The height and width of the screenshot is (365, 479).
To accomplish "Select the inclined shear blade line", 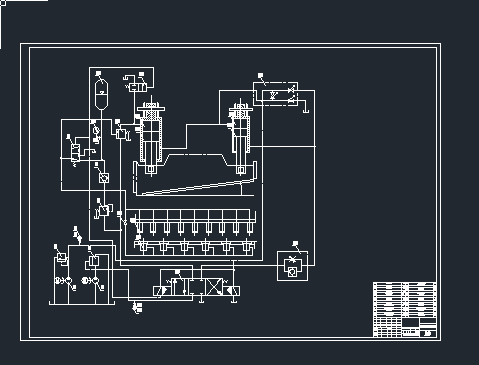I will tap(197, 187).
